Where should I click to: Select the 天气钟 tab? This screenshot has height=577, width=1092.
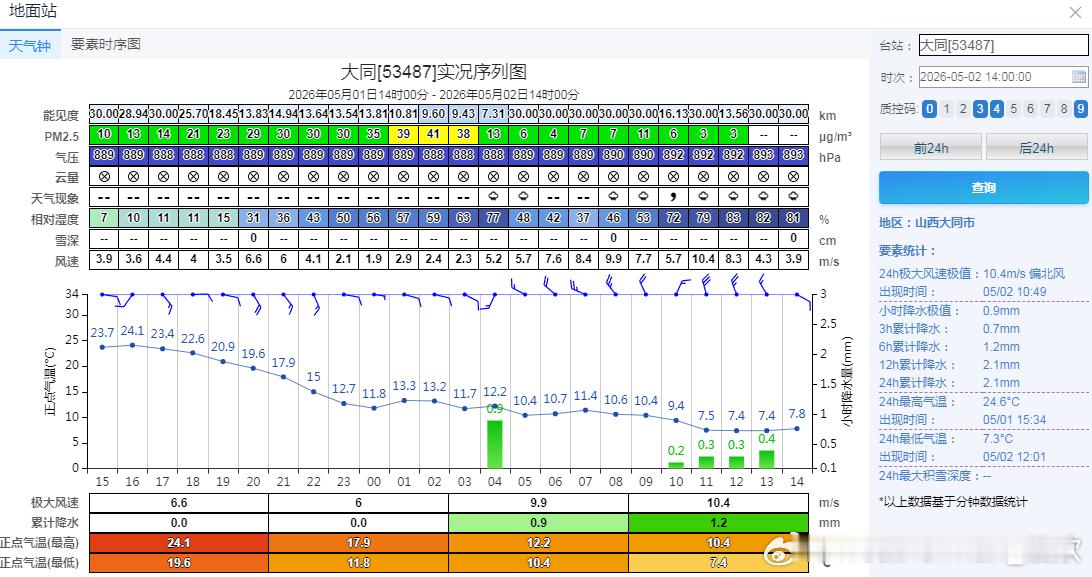(x=30, y=45)
